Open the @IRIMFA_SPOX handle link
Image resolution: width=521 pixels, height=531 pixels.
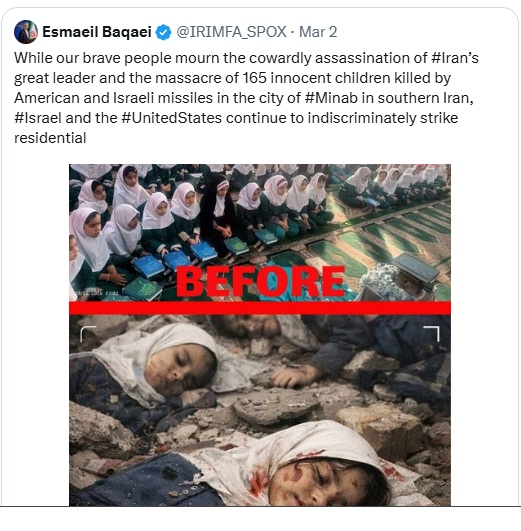coord(232,32)
